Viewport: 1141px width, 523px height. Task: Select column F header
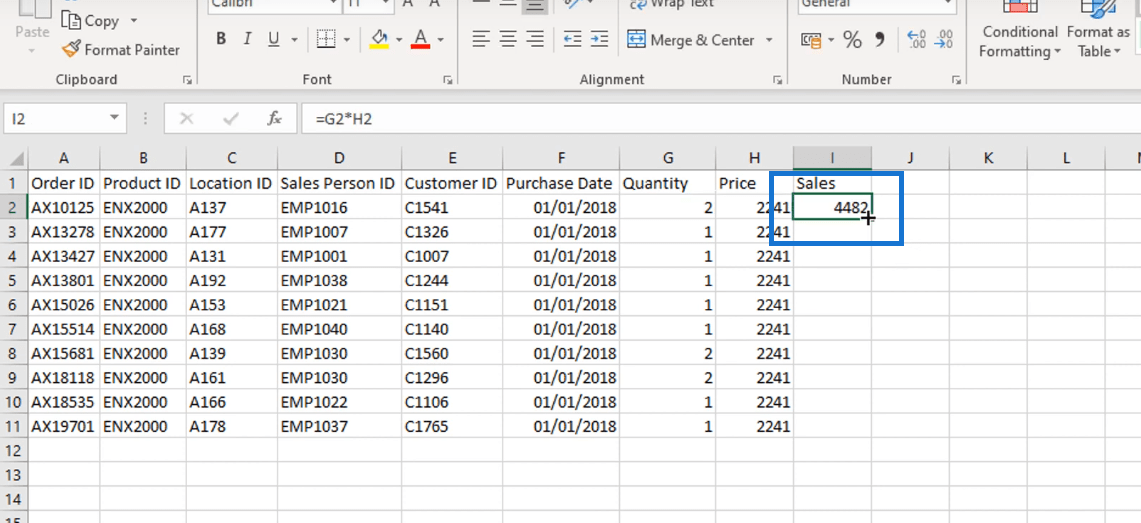click(x=561, y=158)
